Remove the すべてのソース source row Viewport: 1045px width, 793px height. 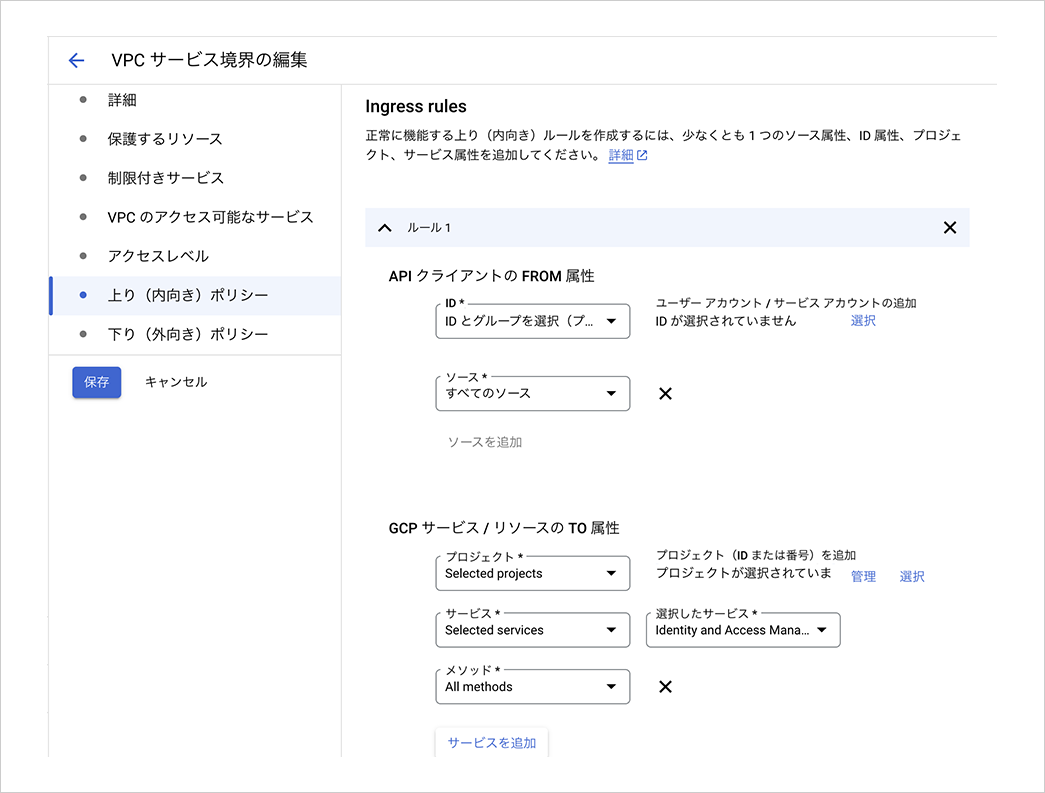[665, 394]
